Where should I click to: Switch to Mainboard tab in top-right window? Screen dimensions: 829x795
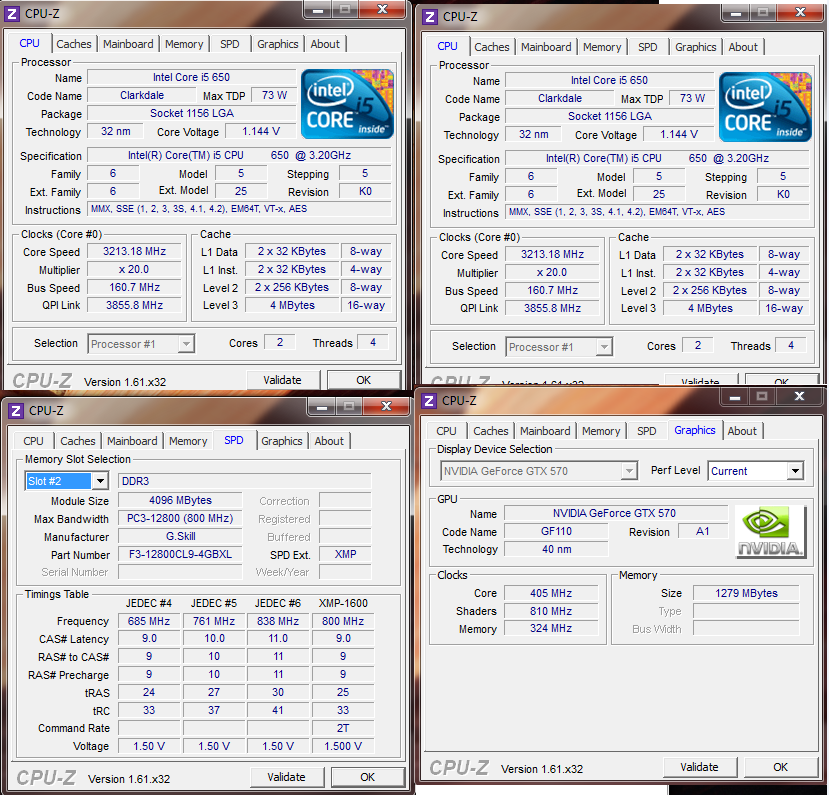(546, 47)
